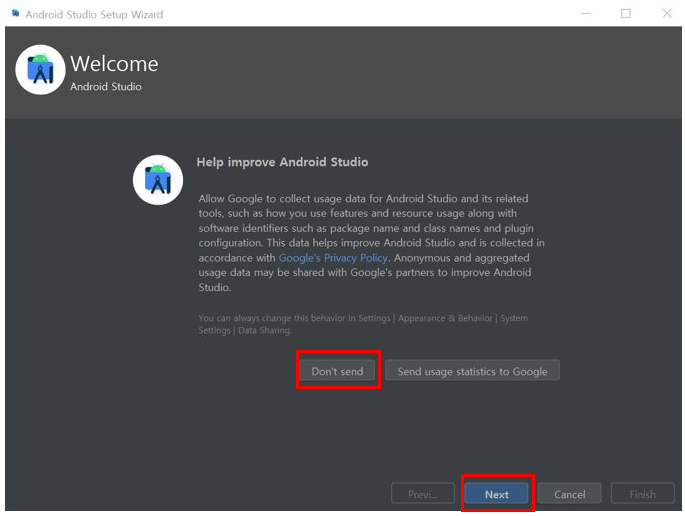The height and width of the screenshot is (516, 685).
Task: Click the Android Studio icon beside Help improve
Action: 158,180
